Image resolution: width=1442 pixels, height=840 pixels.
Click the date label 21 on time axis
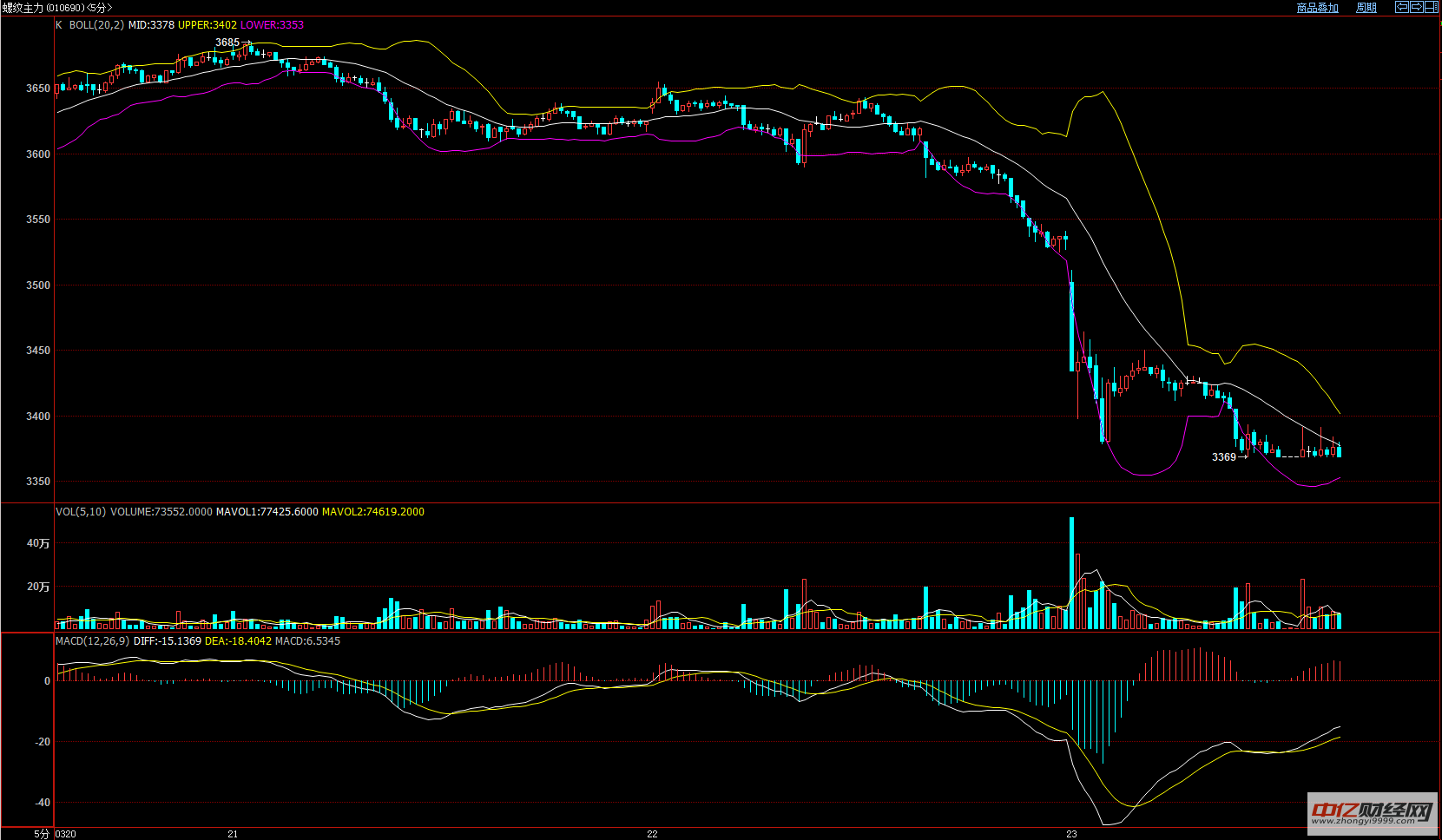point(233,834)
